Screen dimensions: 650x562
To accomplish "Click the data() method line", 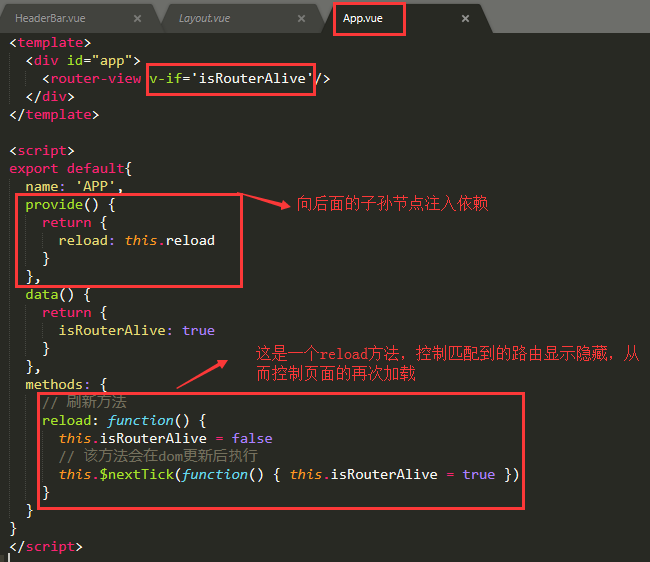I will click(x=58, y=295).
